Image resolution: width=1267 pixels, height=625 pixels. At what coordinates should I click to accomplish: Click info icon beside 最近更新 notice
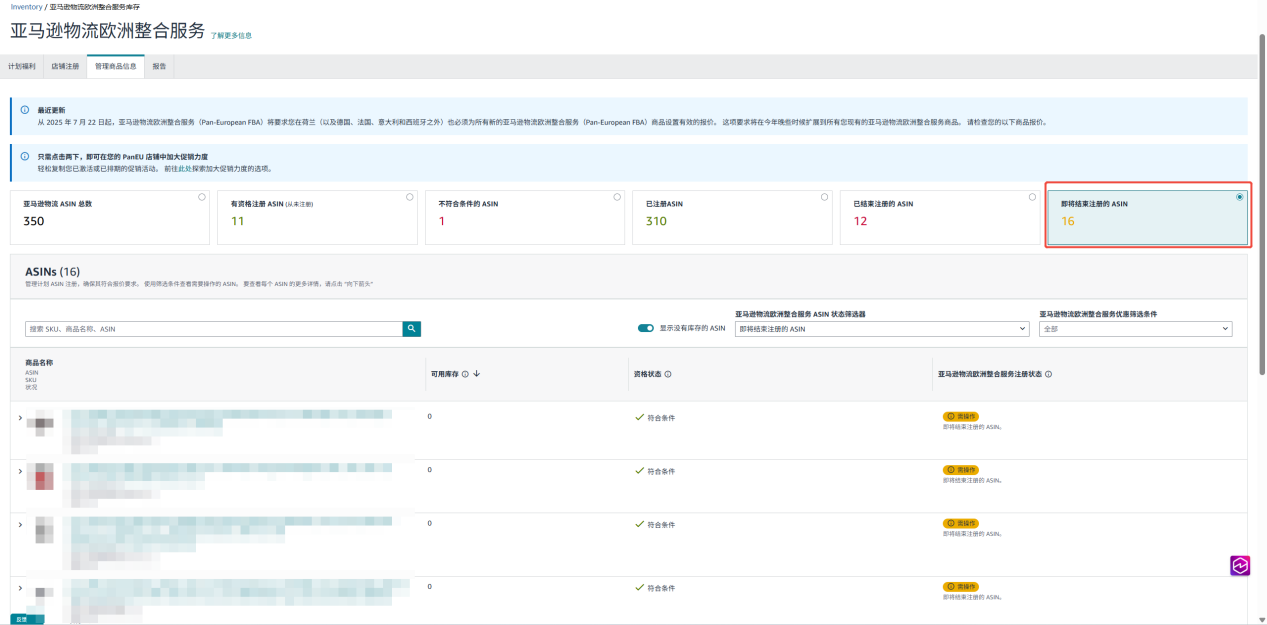[x=25, y=109]
